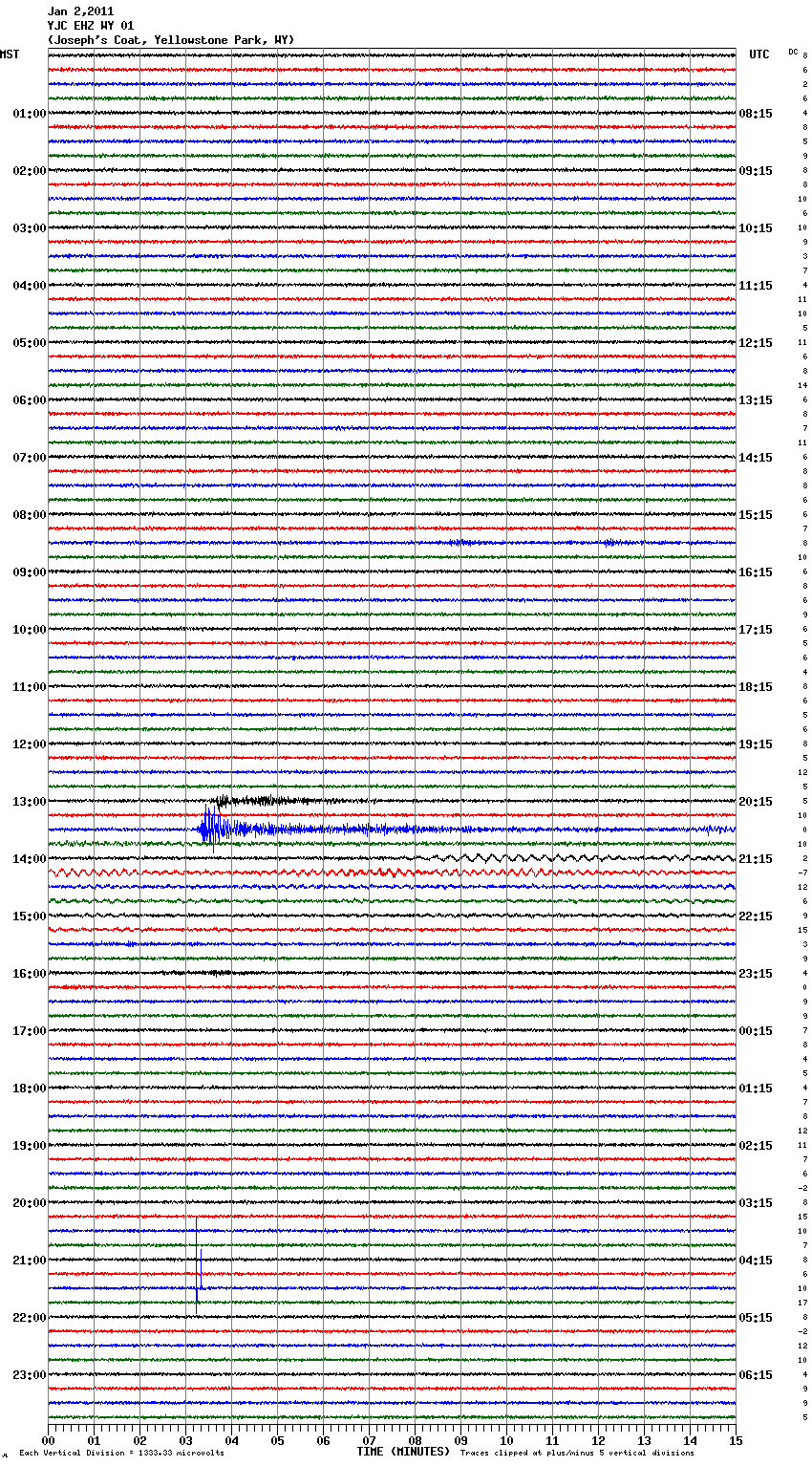
Task: Click the "09:15" UTC time label
Action: click(756, 171)
